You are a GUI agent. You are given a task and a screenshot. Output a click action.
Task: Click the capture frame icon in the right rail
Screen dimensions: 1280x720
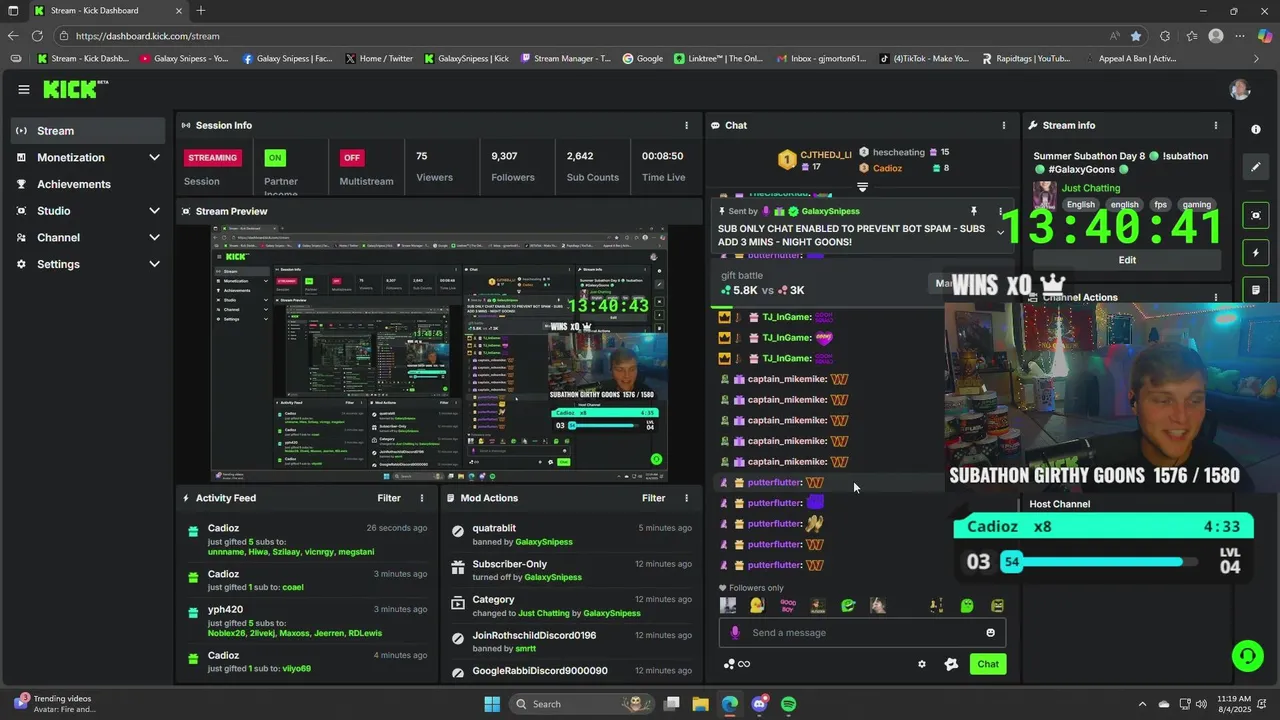[x=1256, y=215]
